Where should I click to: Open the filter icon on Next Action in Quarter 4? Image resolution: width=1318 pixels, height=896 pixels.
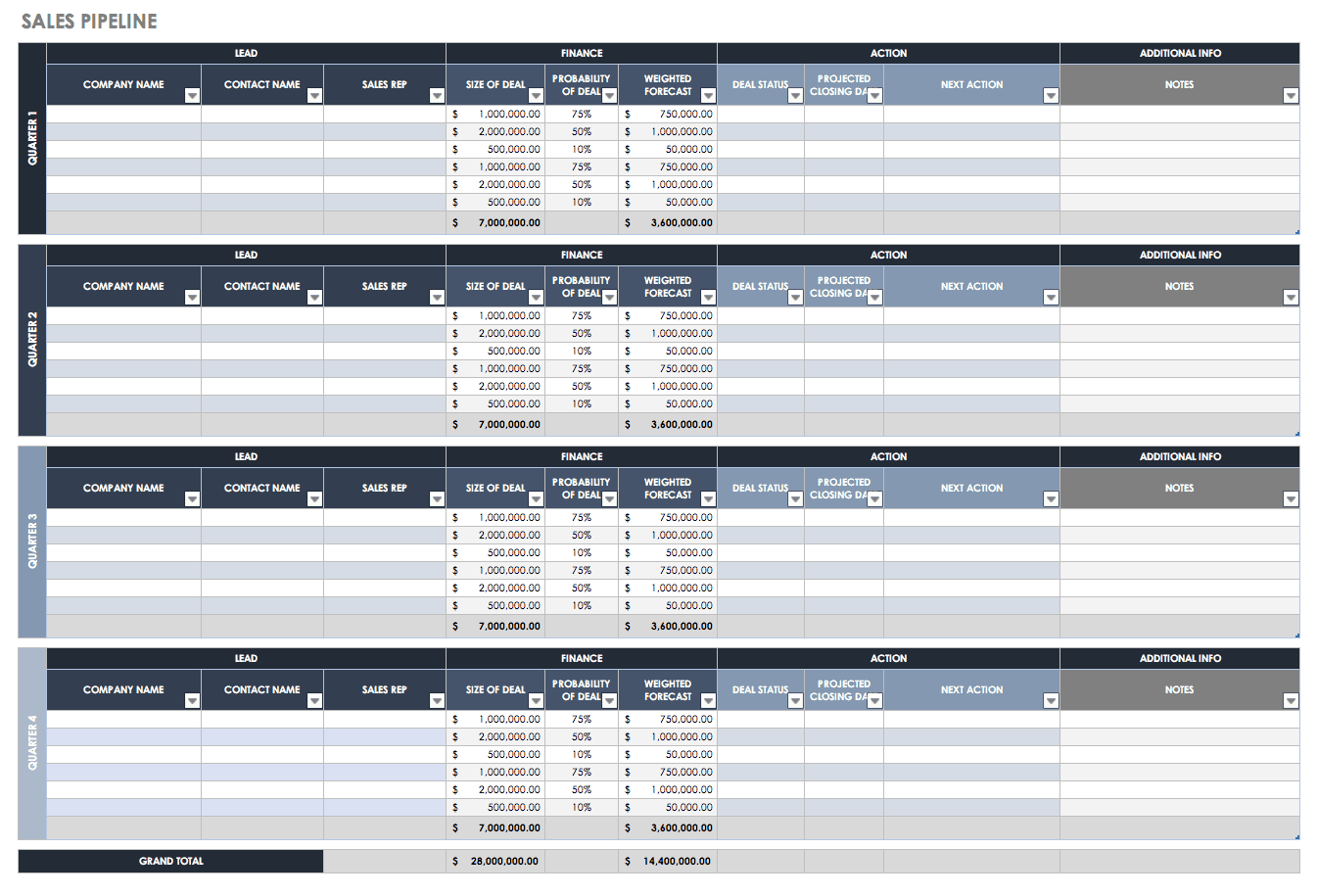point(1051,701)
